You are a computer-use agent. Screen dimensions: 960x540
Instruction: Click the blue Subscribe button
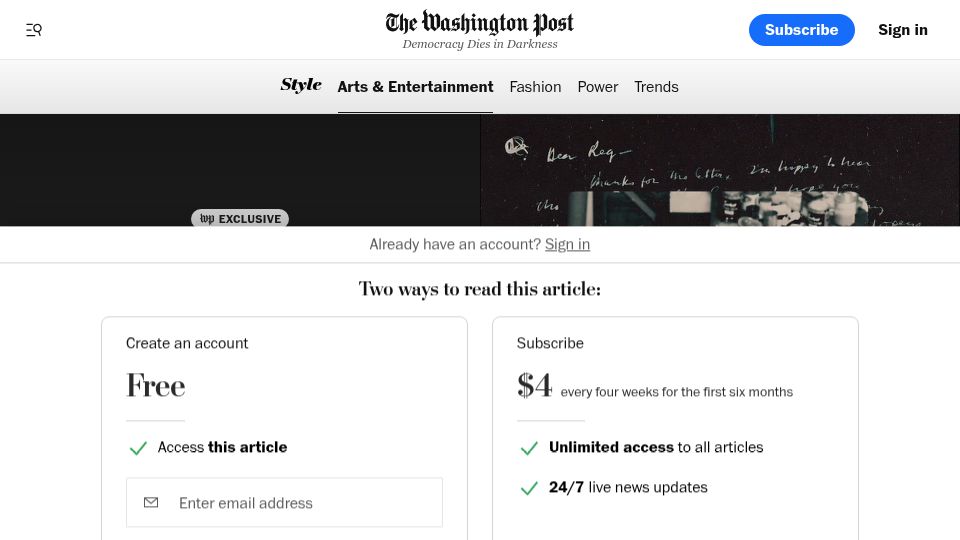click(801, 30)
